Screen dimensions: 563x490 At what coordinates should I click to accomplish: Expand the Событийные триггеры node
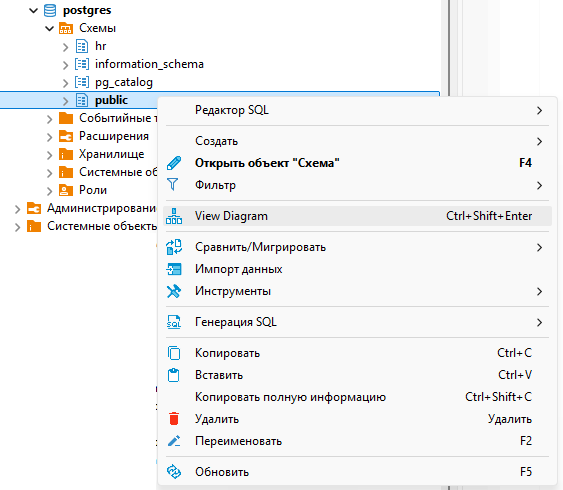coord(50,119)
